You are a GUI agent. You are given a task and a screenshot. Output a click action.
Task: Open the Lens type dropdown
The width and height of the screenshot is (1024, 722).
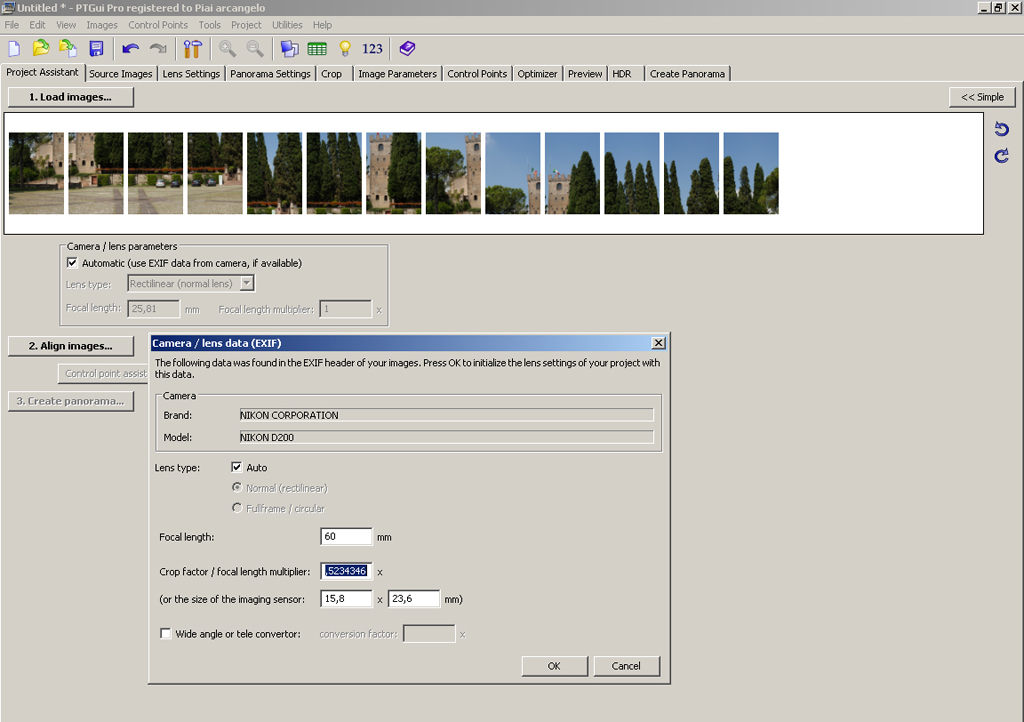247,283
